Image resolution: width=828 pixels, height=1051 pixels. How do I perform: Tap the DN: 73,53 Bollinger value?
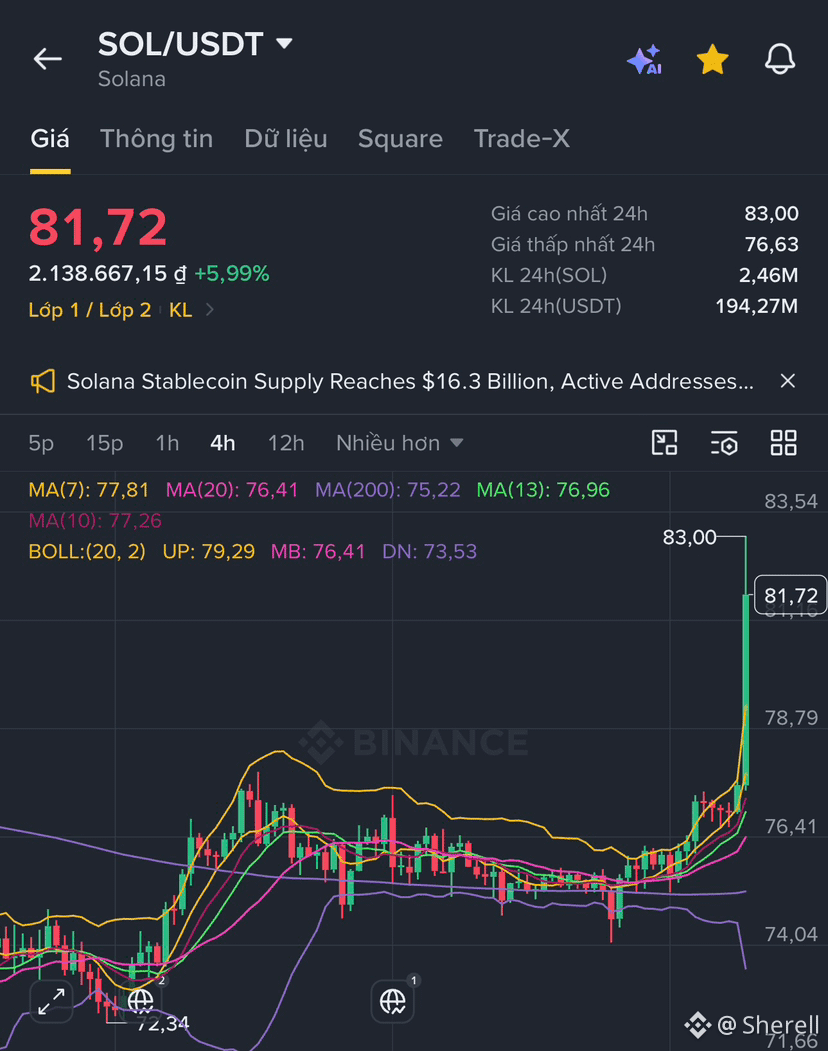coord(429,552)
